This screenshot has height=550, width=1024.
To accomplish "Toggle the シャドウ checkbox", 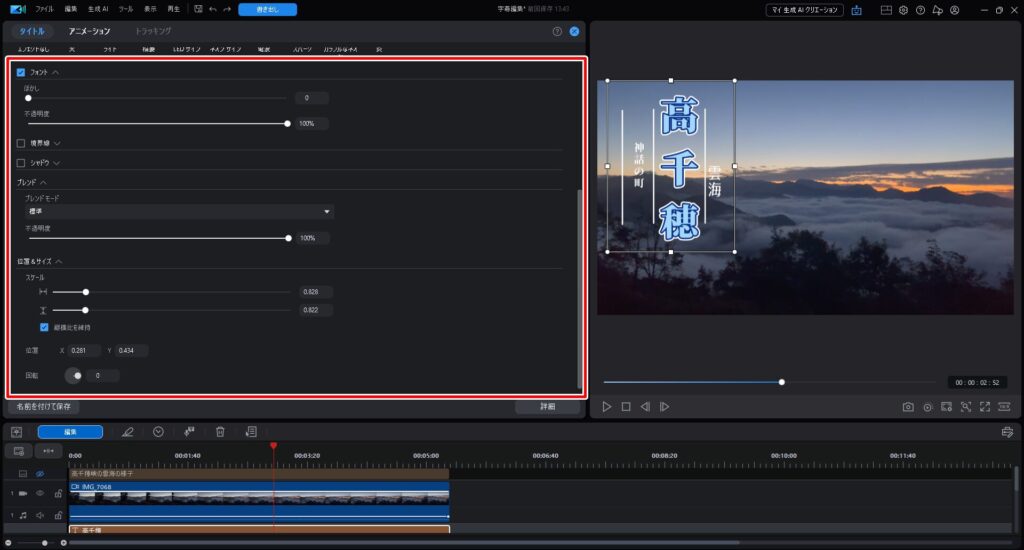I will pos(21,162).
